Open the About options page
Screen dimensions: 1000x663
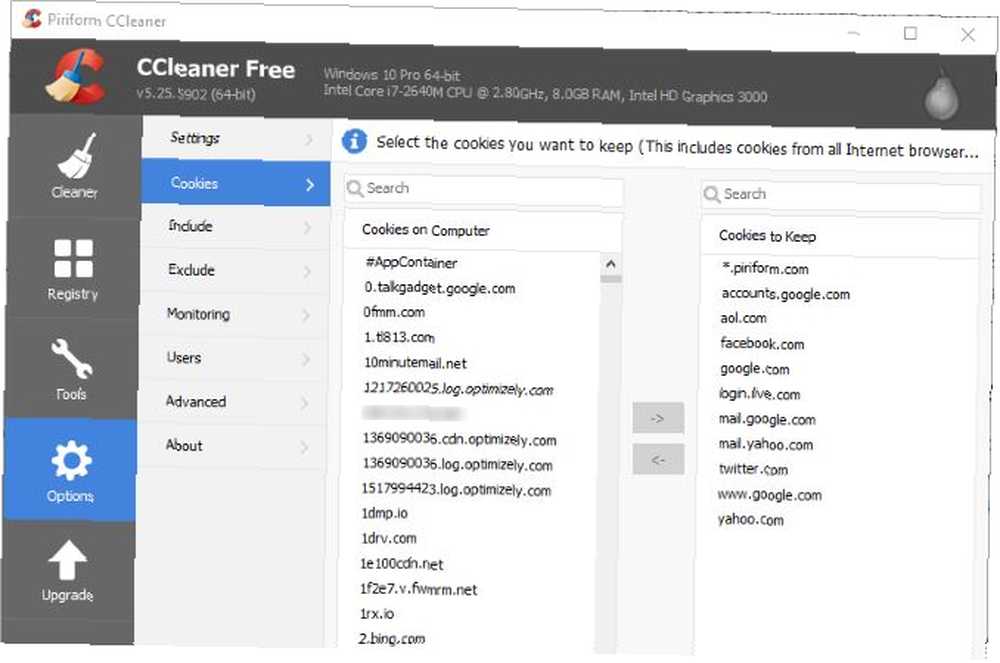(232, 446)
